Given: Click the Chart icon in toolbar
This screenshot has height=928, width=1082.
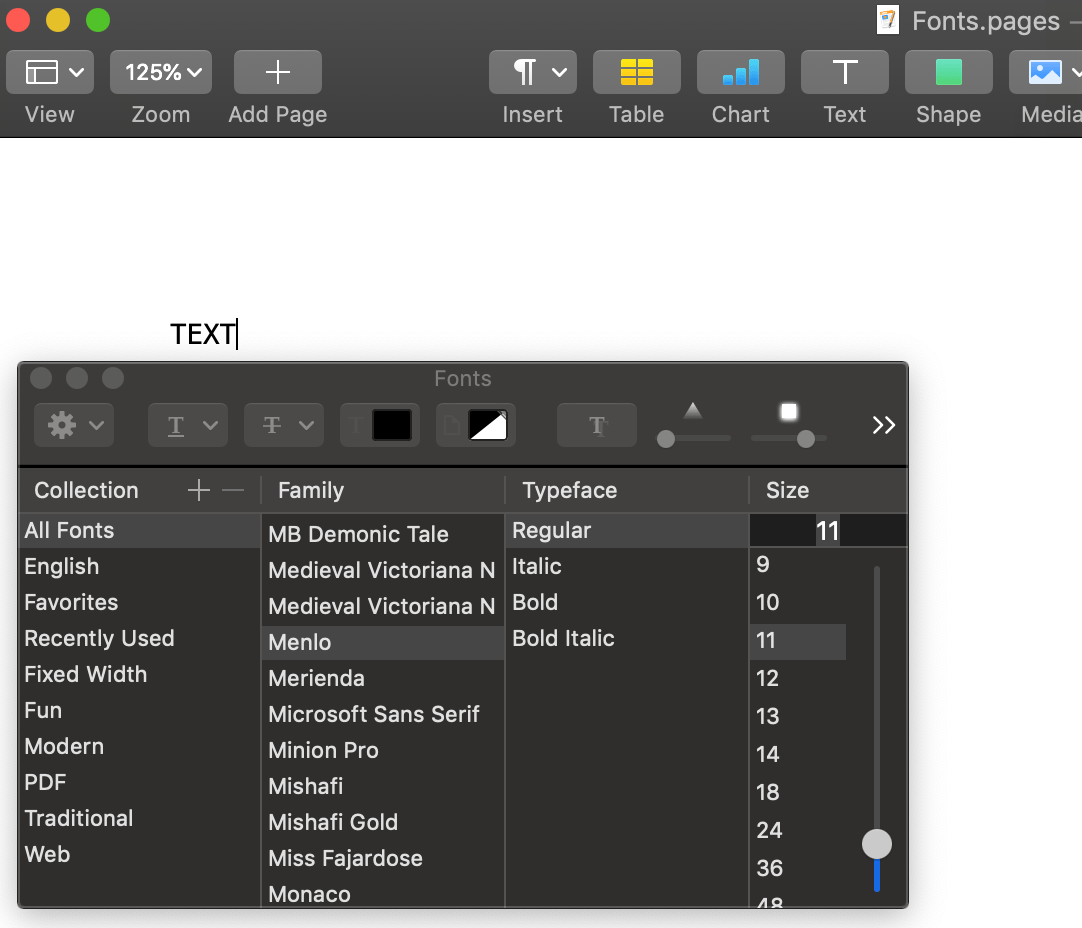Looking at the screenshot, I should (740, 72).
